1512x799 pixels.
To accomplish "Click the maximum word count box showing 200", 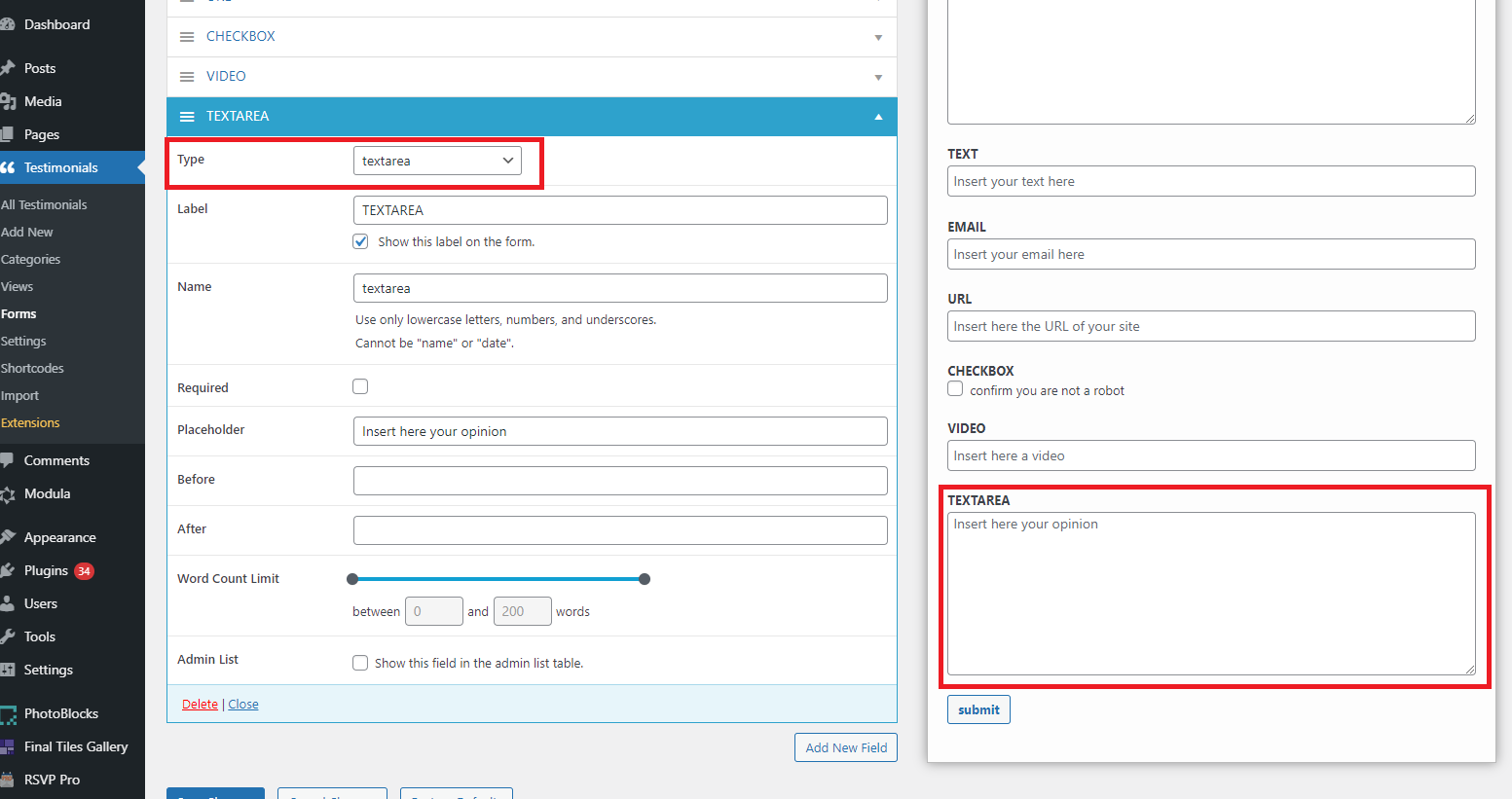I will coord(523,611).
